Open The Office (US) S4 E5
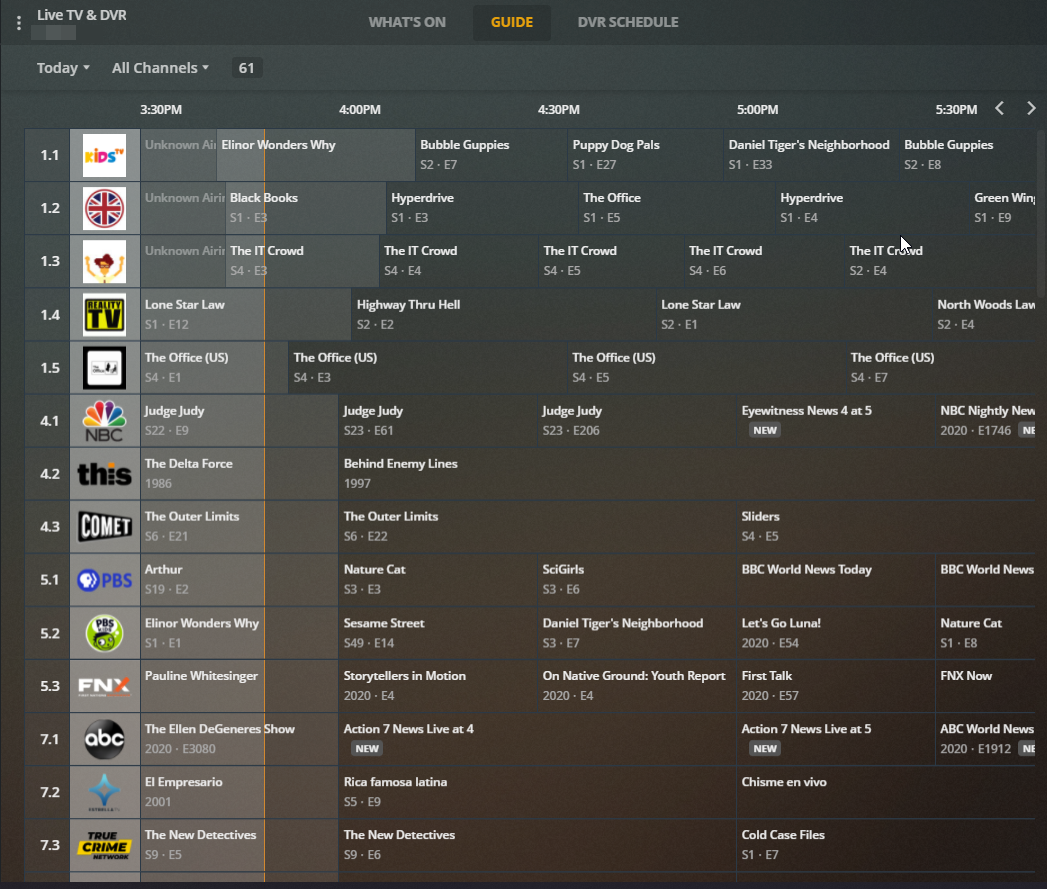 [x=707, y=367]
